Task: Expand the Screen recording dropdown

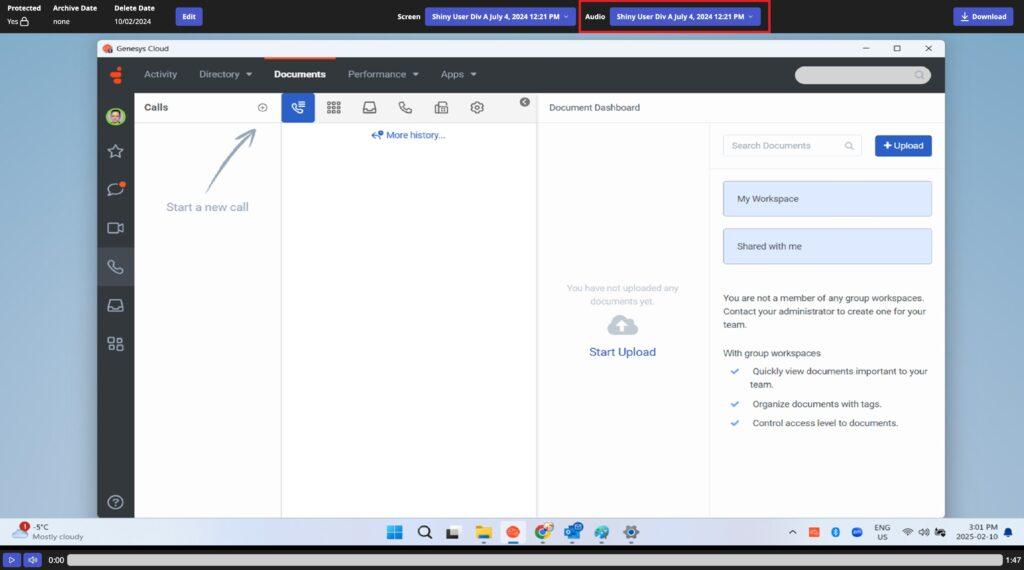Action: point(499,17)
